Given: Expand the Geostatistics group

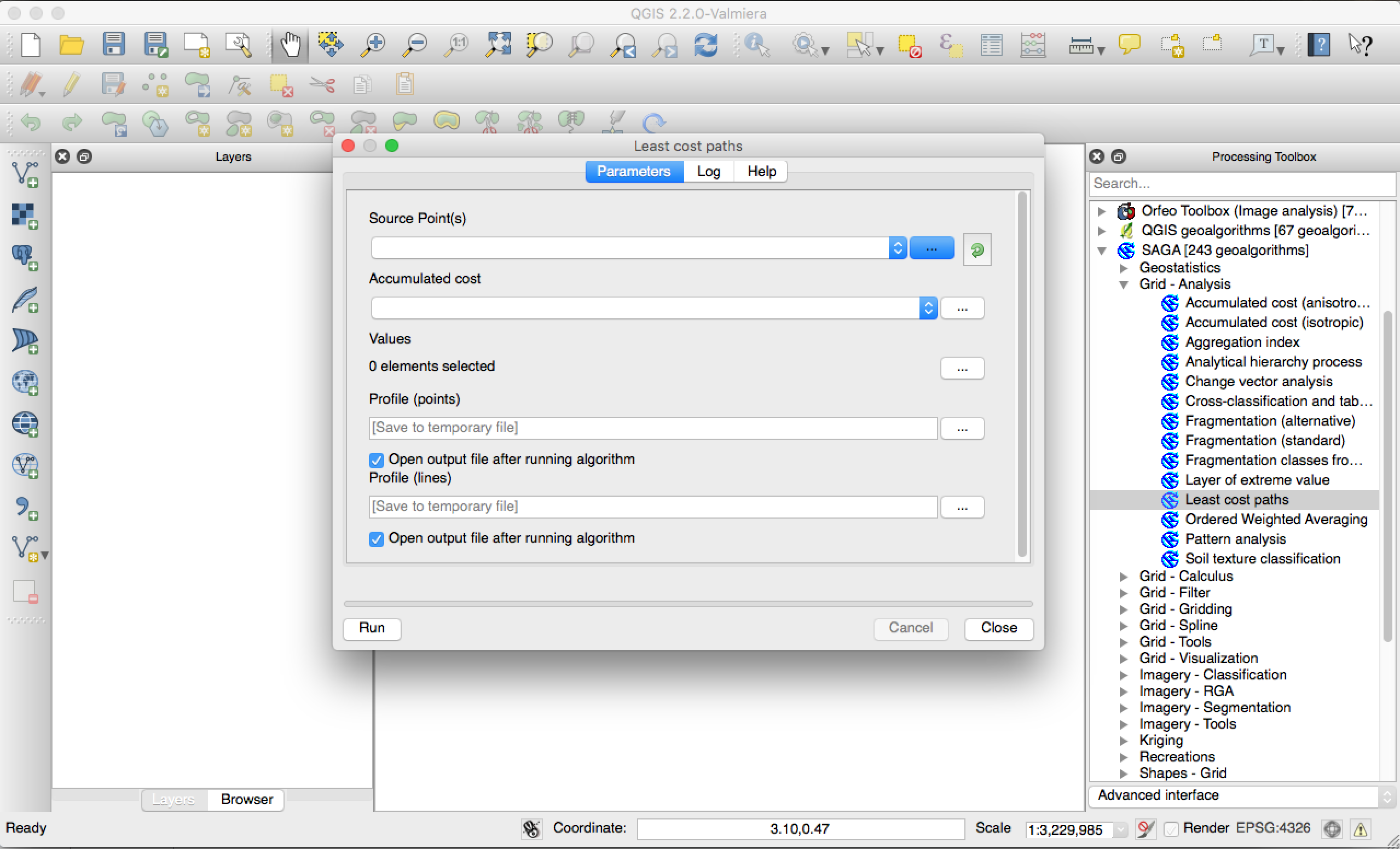Looking at the screenshot, I should 1123,268.
